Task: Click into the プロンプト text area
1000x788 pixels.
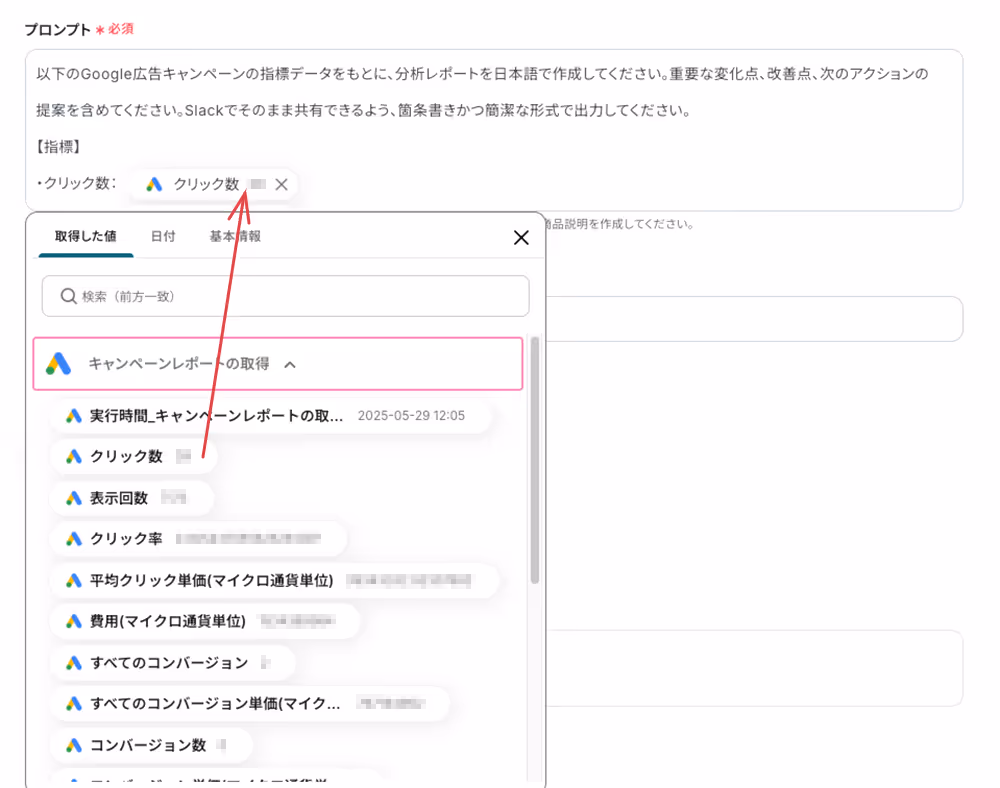Action: pos(494,130)
